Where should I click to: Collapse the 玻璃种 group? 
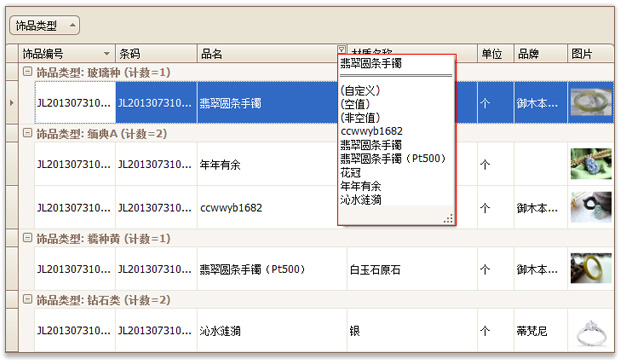click(27, 72)
